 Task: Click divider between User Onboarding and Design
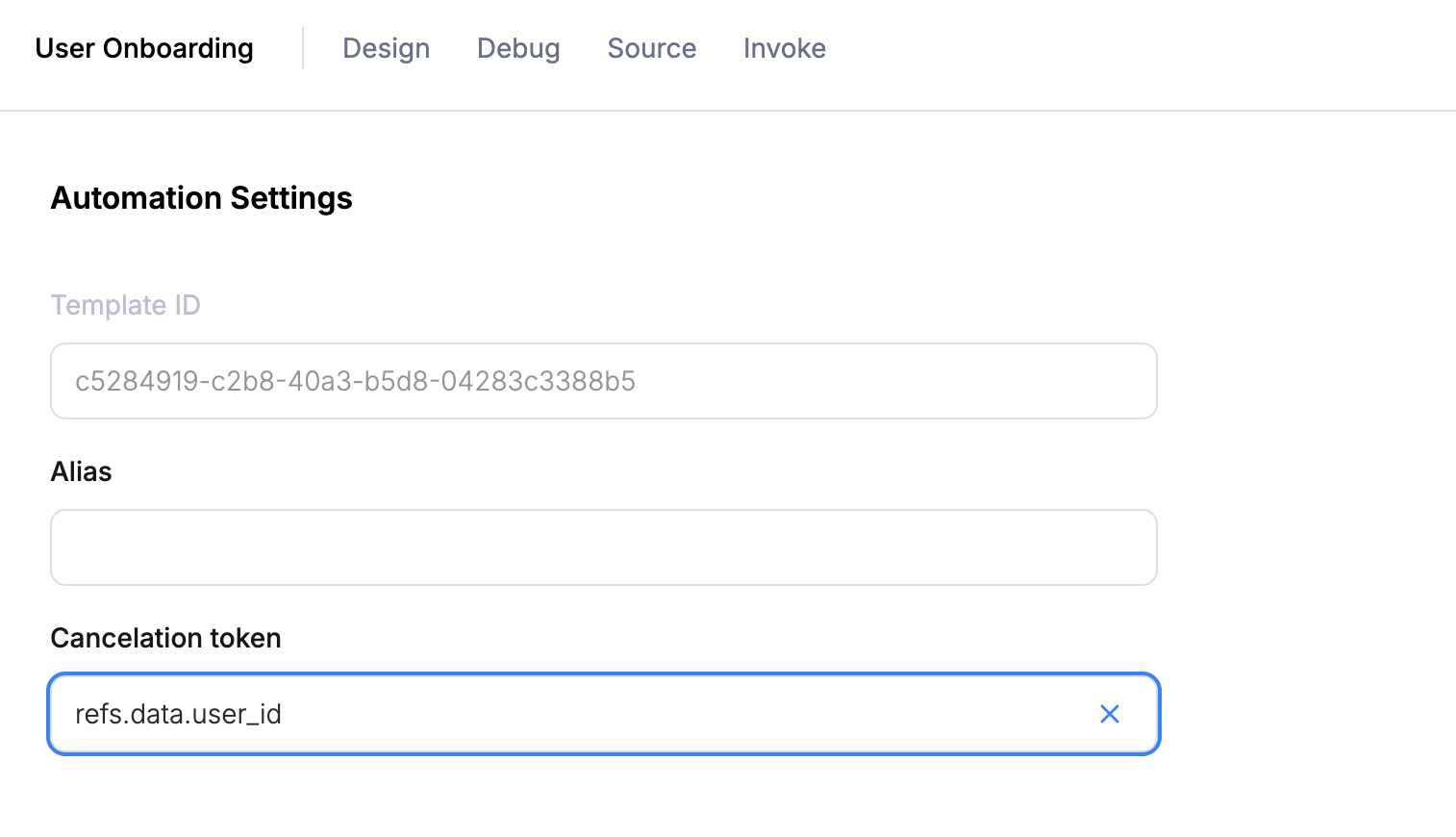(303, 48)
